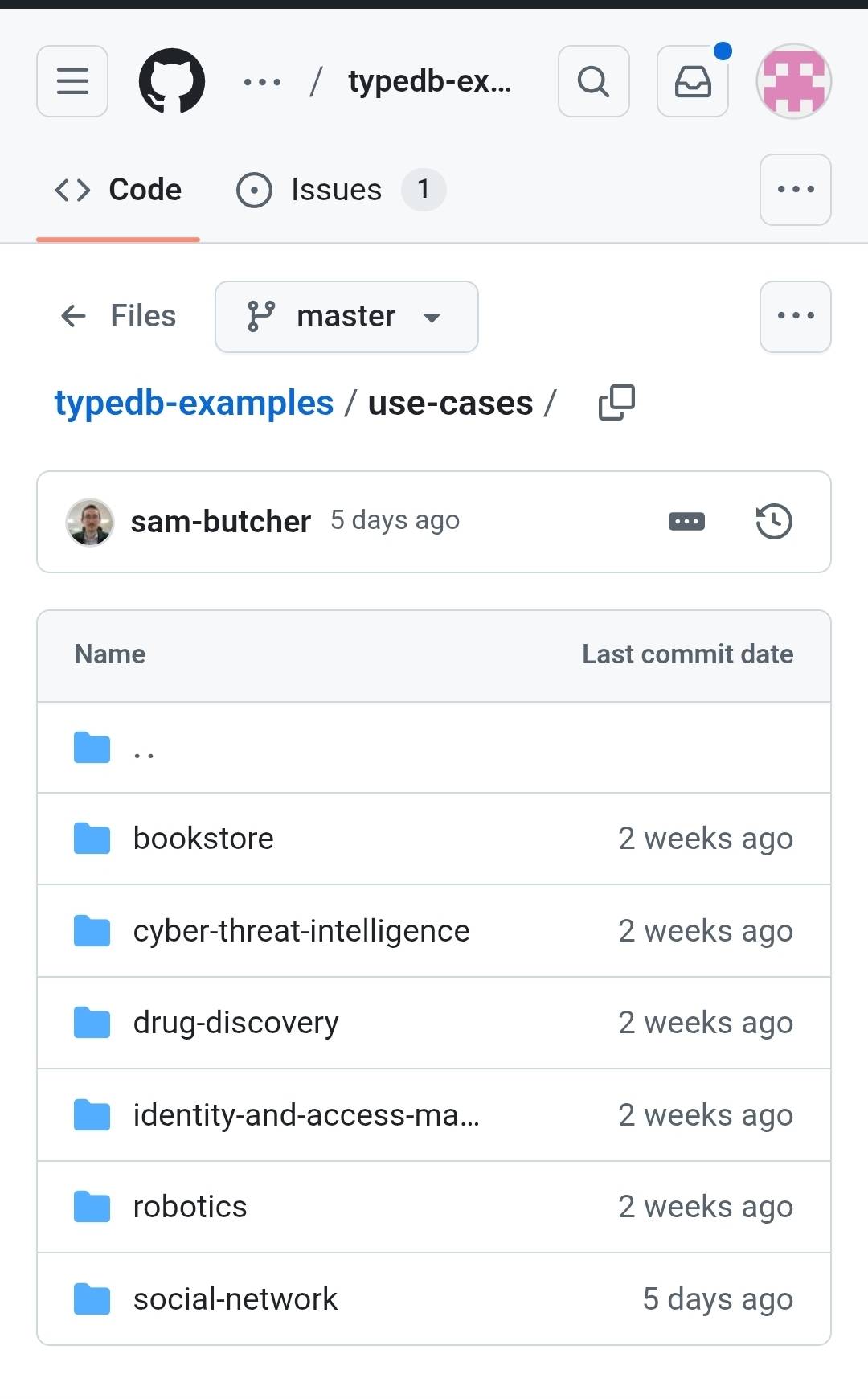The width and height of the screenshot is (868, 1399).
Task: Go back to Files tree view
Action: 118,316
